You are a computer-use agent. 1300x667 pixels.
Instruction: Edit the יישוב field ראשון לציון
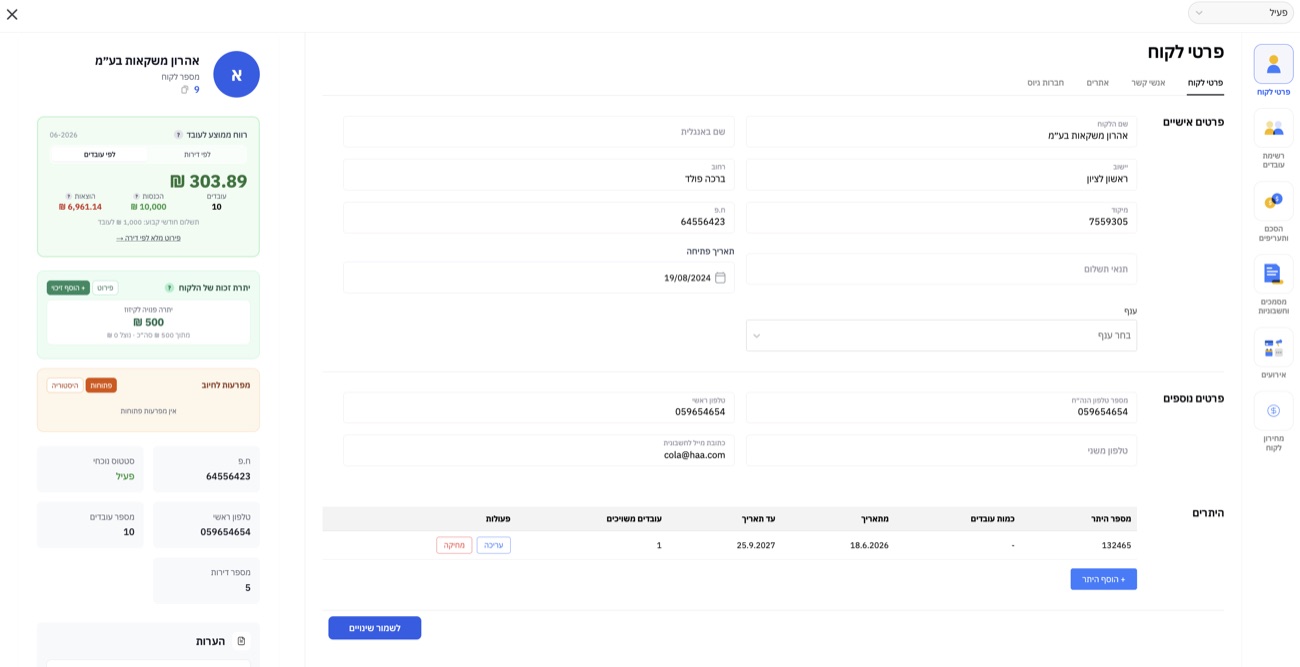click(x=941, y=174)
